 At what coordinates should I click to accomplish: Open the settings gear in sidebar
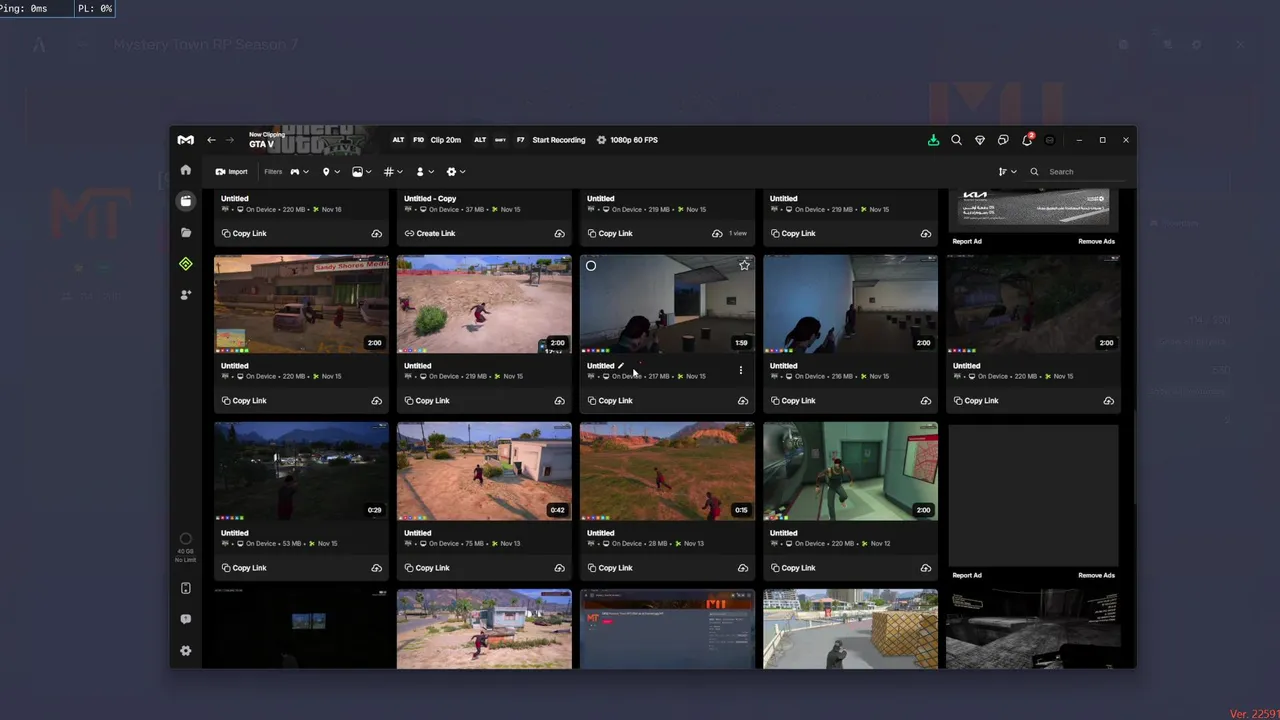186,651
